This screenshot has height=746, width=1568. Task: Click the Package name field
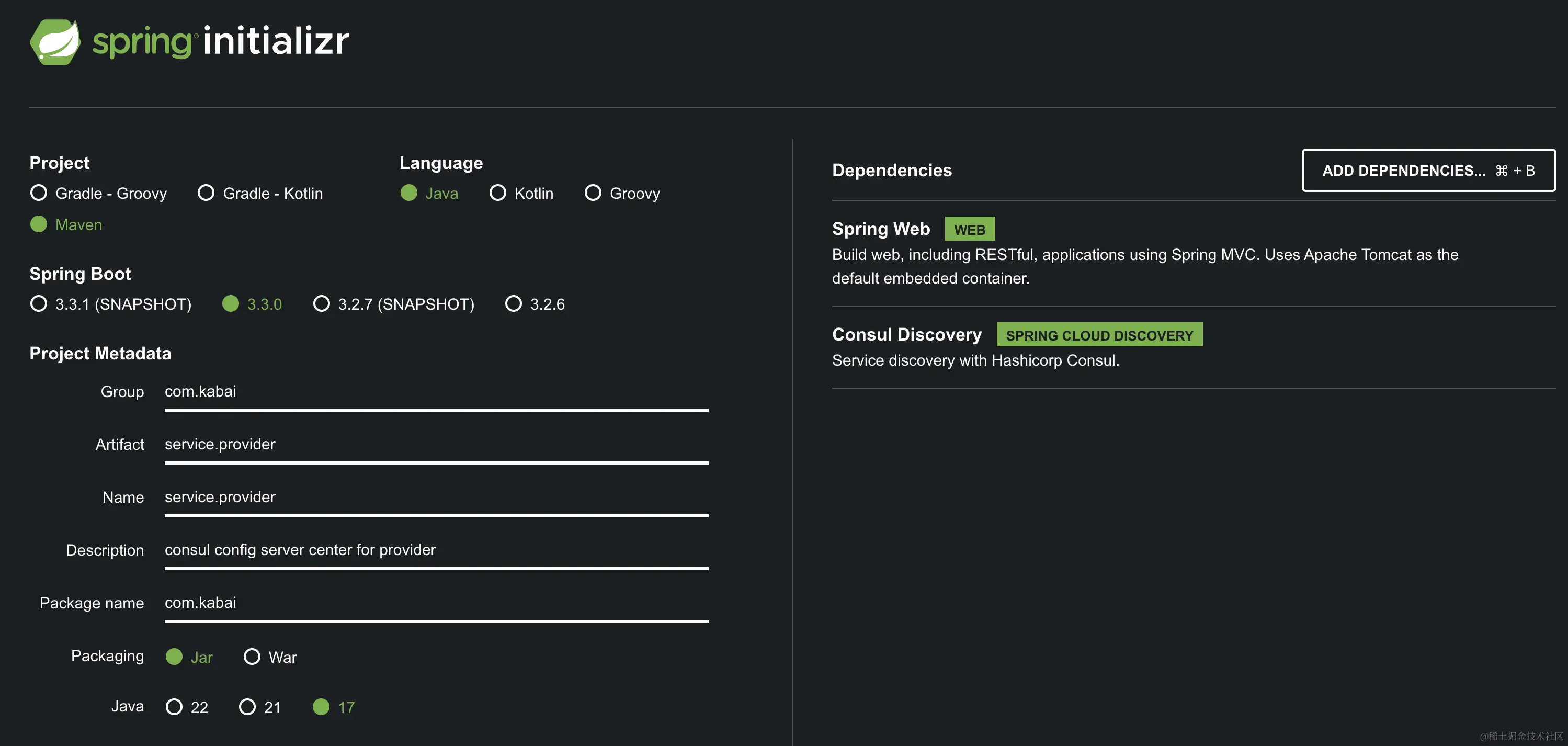[x=436, y=603]
